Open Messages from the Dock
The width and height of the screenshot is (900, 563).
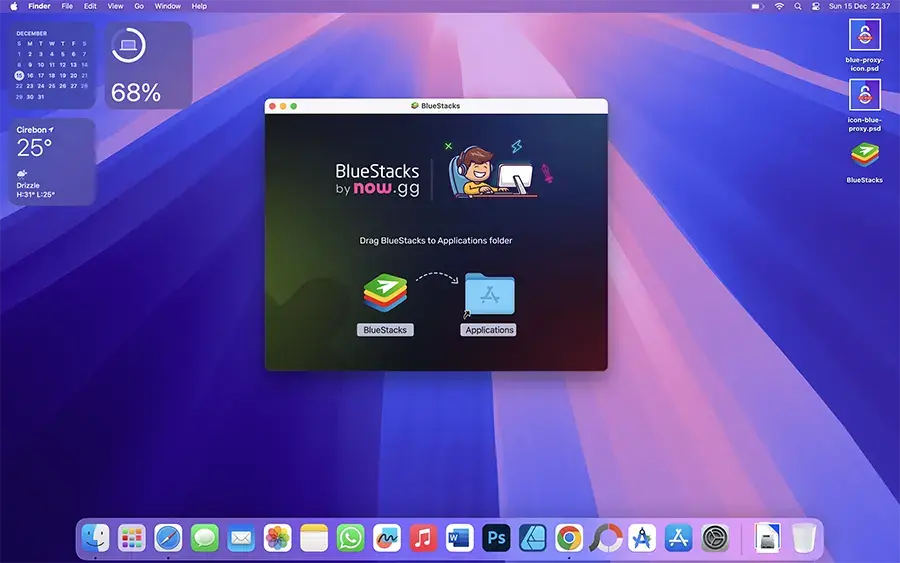click(x=205, y=538)
